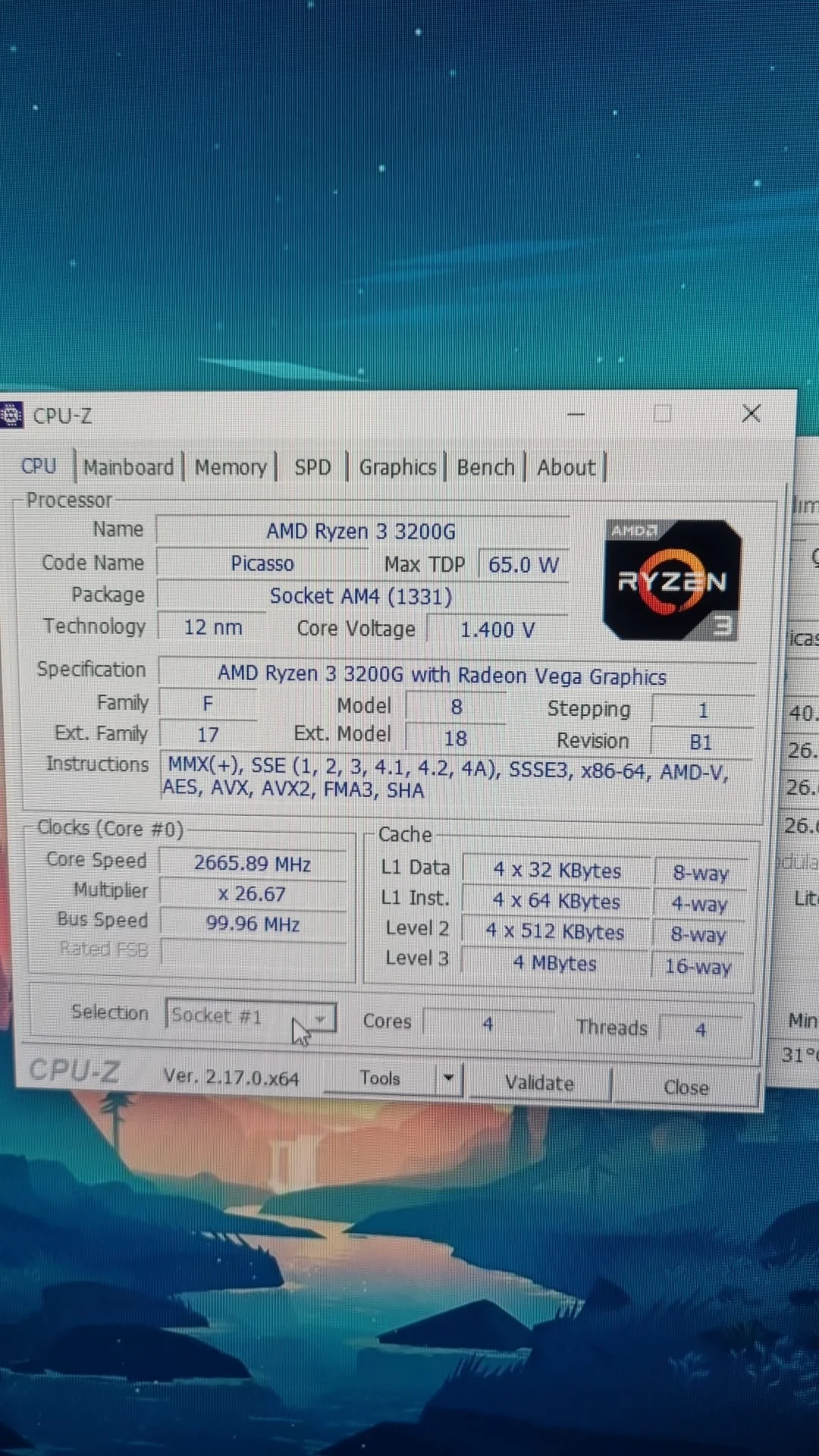The width and height of the screenshot is (819, 1456).
Task: Click the L1 Data 8-way associativity field
Action: coord(700,874)
